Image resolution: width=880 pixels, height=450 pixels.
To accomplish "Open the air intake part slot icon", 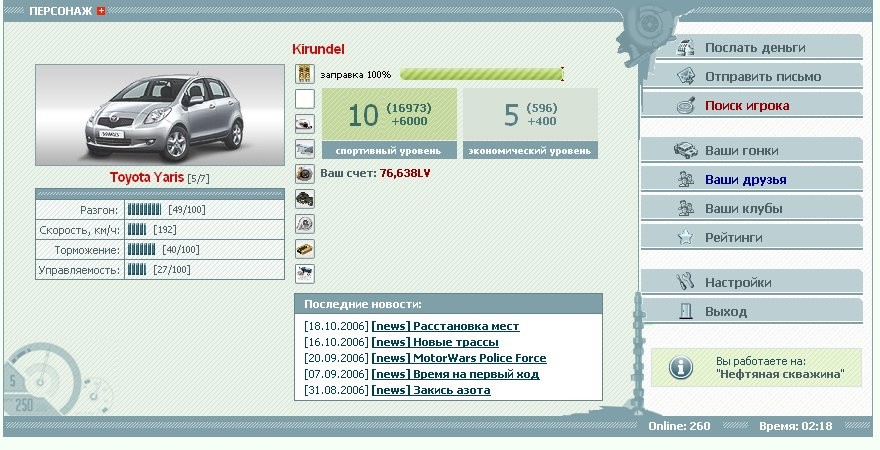I will [305, 124].
